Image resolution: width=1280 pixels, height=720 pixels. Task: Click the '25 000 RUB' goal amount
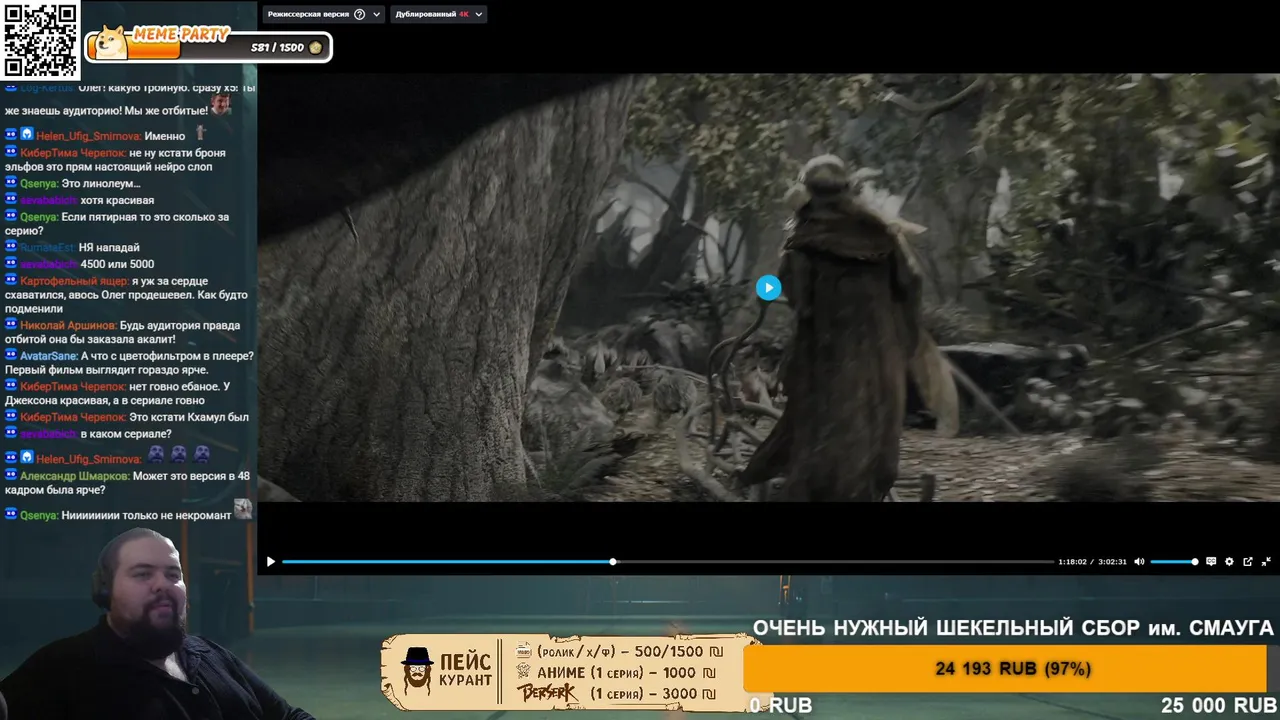[1217, 706]
